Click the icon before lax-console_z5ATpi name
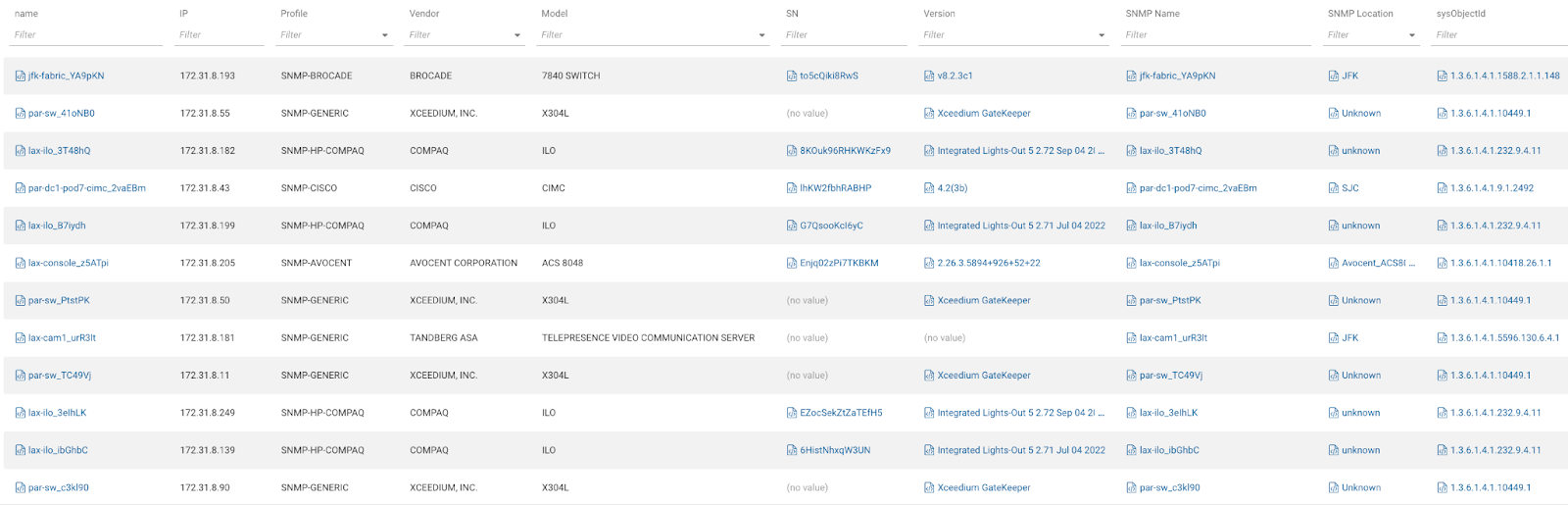The width and height of the screenshot is (1568, 505). [x=21, y=263]
